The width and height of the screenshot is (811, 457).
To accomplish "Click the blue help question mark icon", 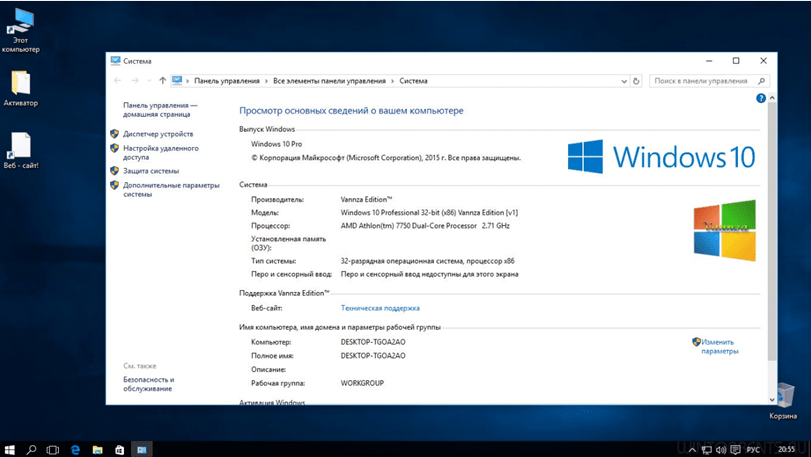I will [x=761, y=98].
